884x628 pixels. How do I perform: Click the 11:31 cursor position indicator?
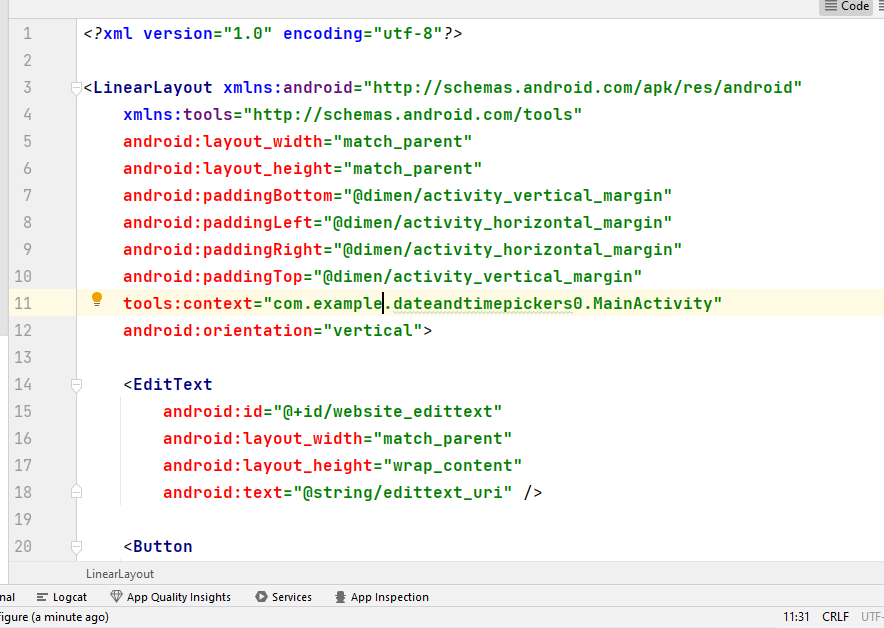[796, 617]
